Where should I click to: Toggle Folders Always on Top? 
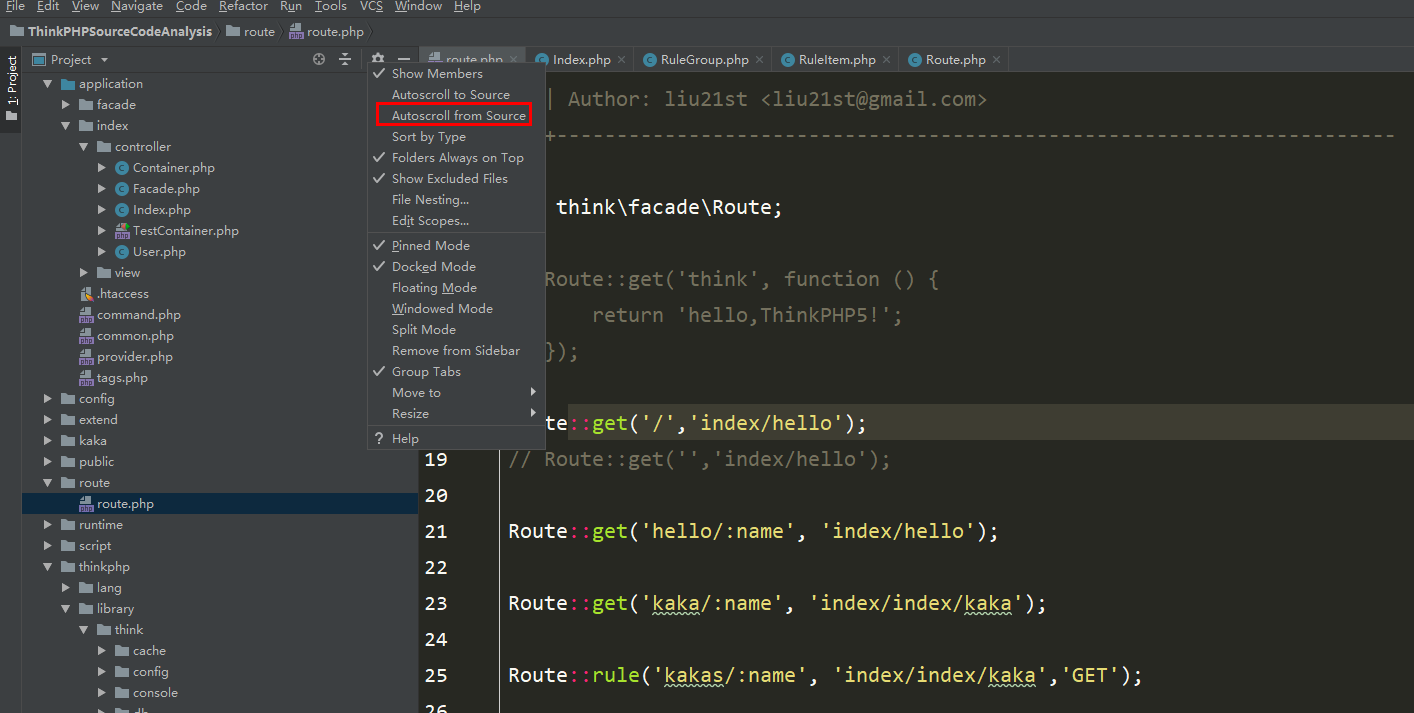click(457, 158)
